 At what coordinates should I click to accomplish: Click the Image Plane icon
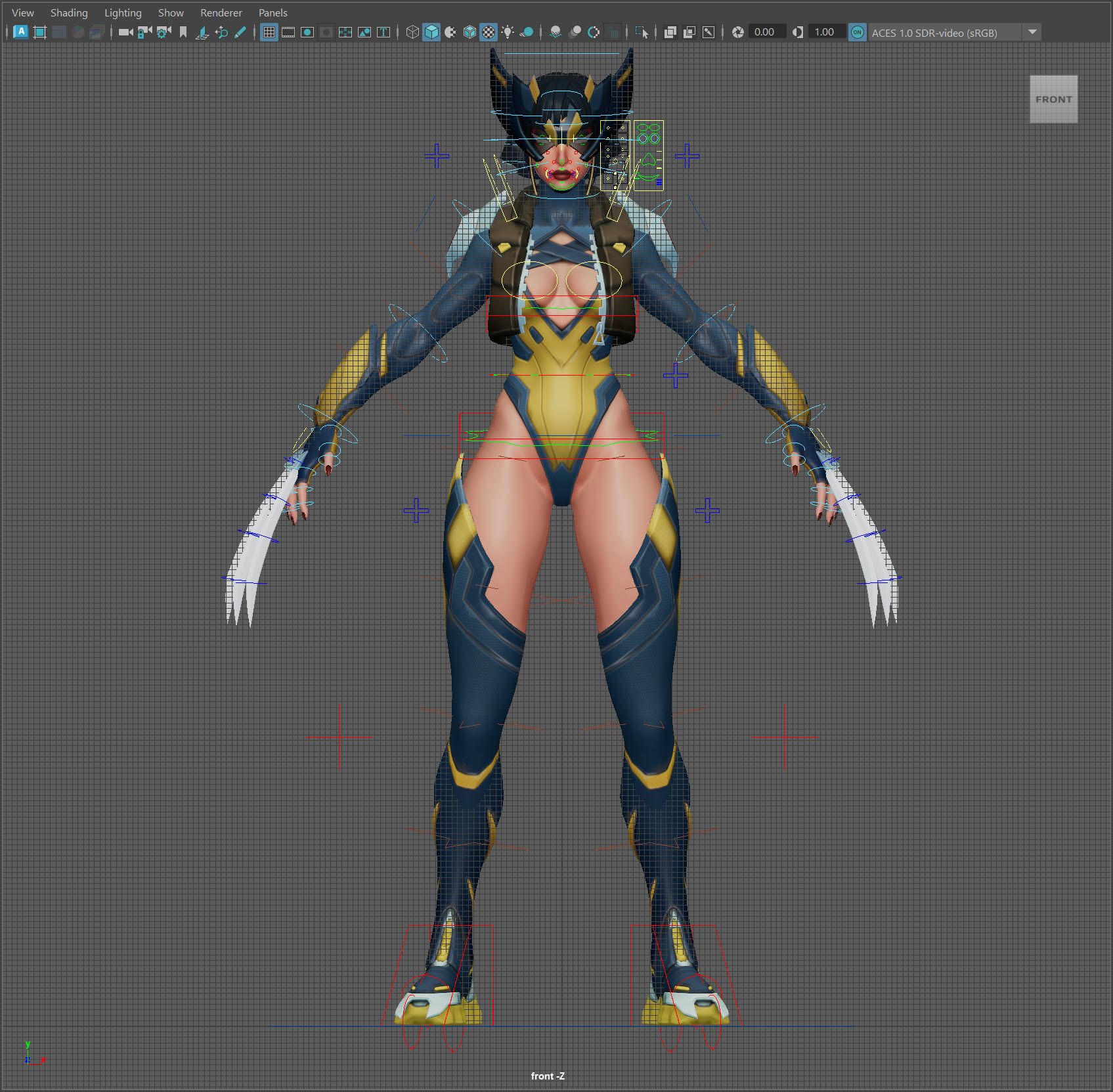point(202,32)
